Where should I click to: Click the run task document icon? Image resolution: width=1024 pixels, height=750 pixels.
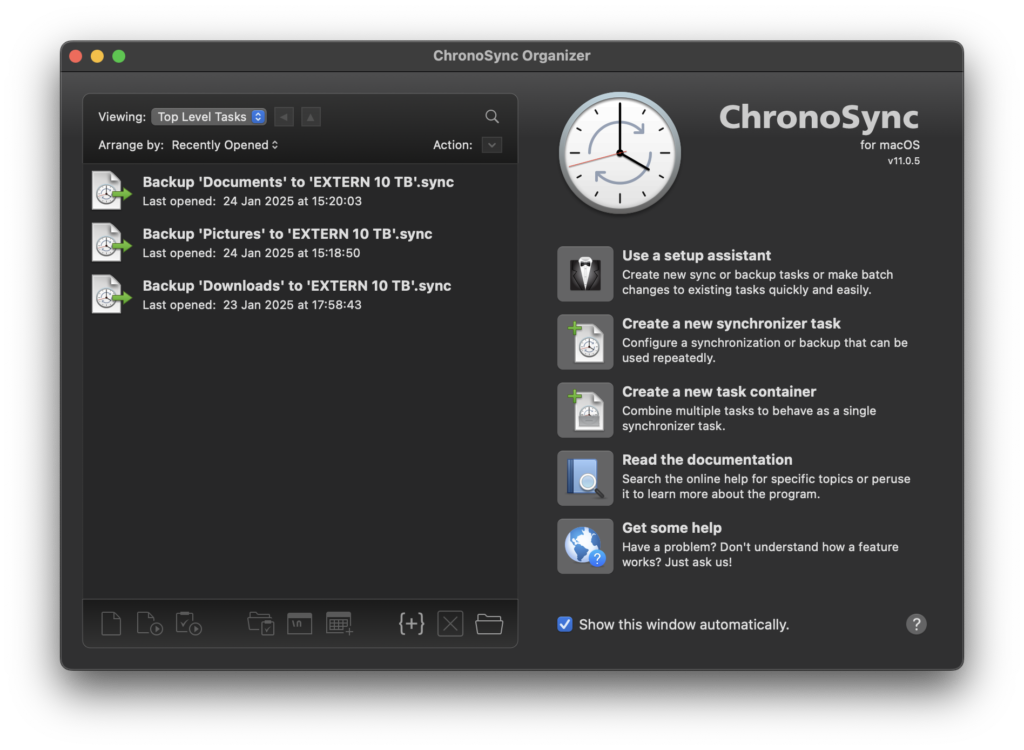[149, 624]
